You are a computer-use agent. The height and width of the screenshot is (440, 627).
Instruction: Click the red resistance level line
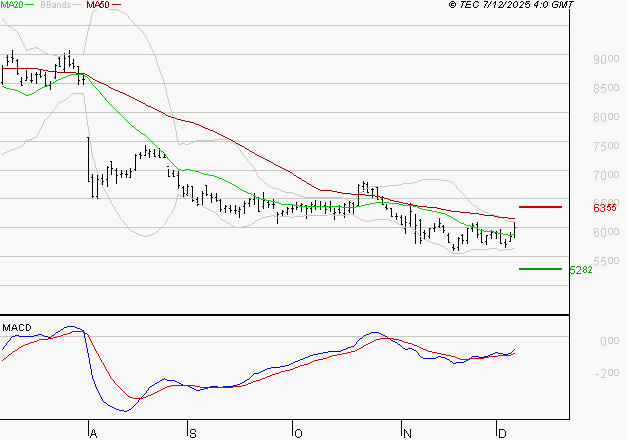[x=540, y=207]
